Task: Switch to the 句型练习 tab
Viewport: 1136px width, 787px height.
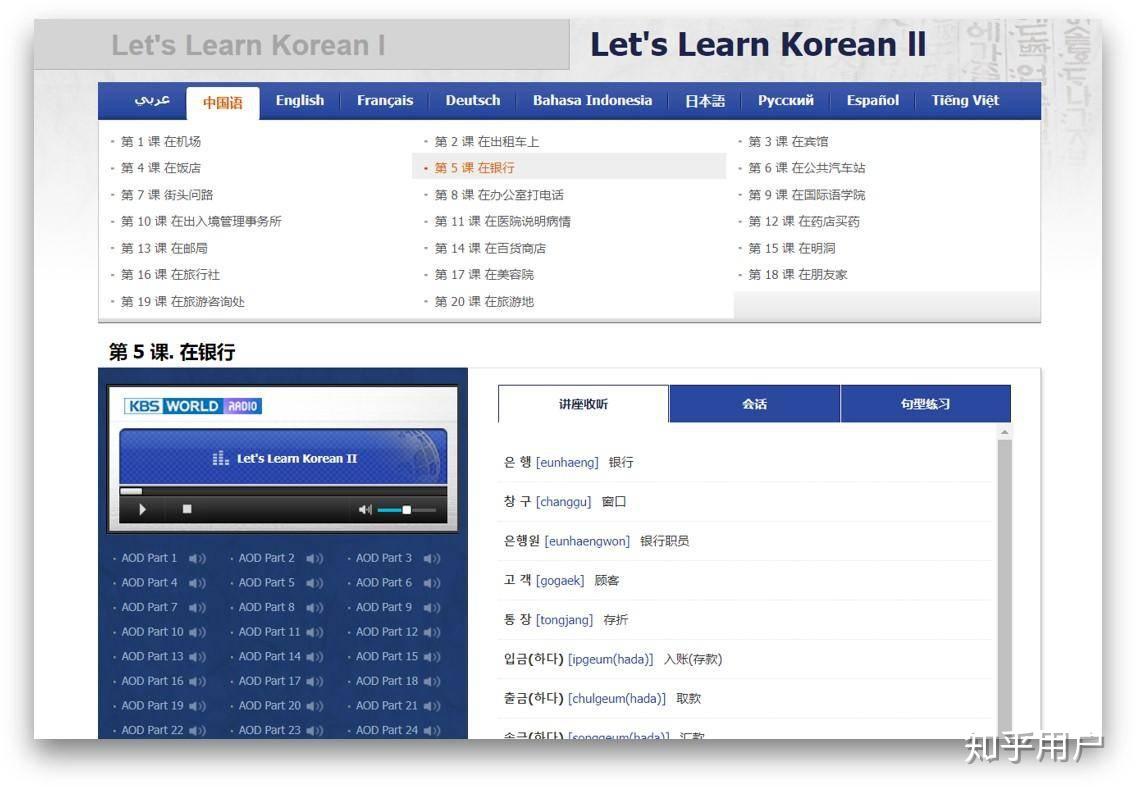Action: [925, 404]
